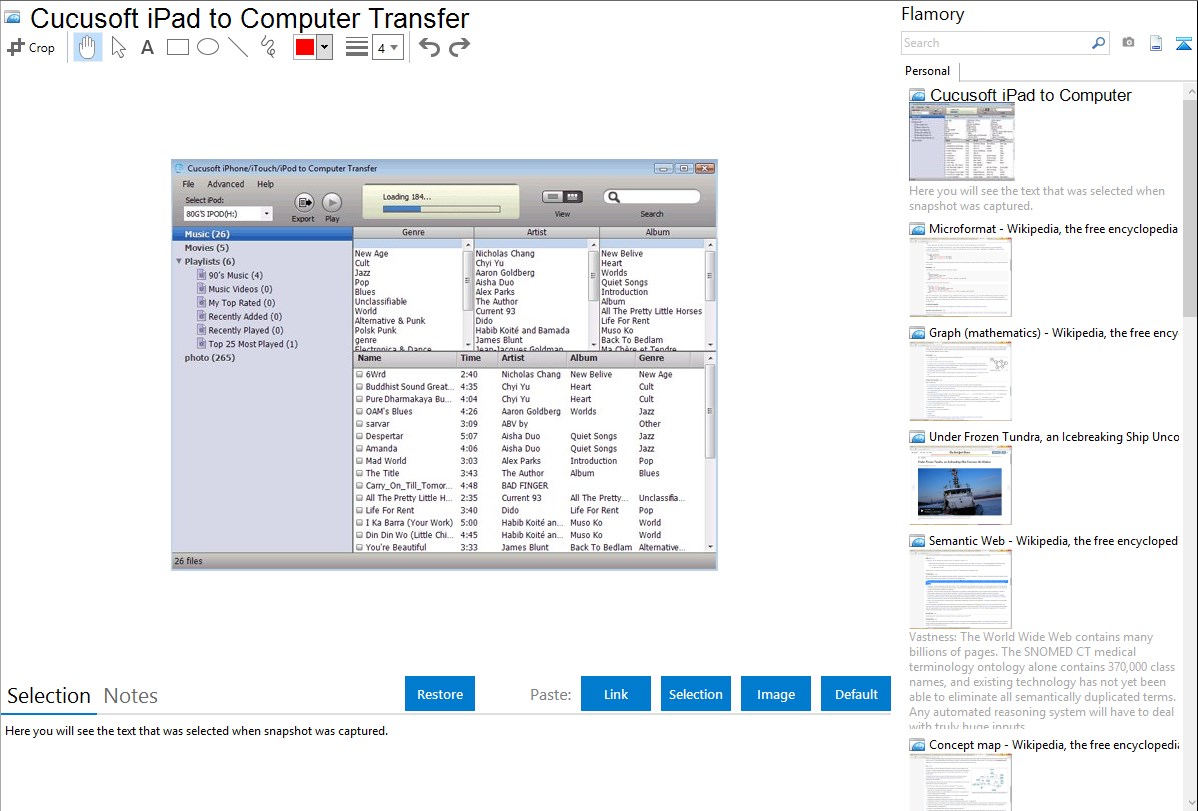Click the Play icon in Cucusoft window
This screenshot has width=1198, height=811.
click(332, 202)
